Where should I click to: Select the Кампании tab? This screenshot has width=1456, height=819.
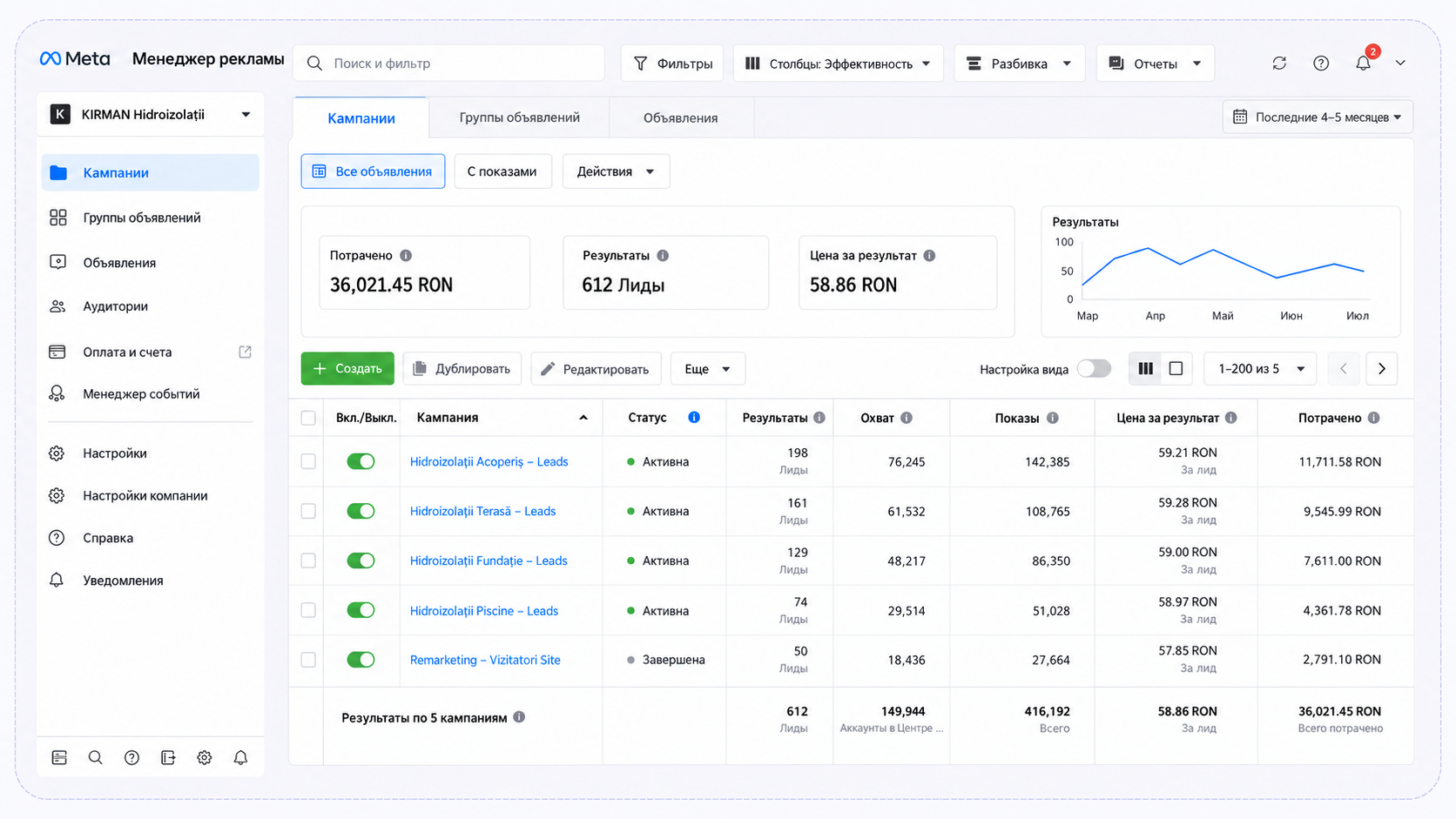361,117
